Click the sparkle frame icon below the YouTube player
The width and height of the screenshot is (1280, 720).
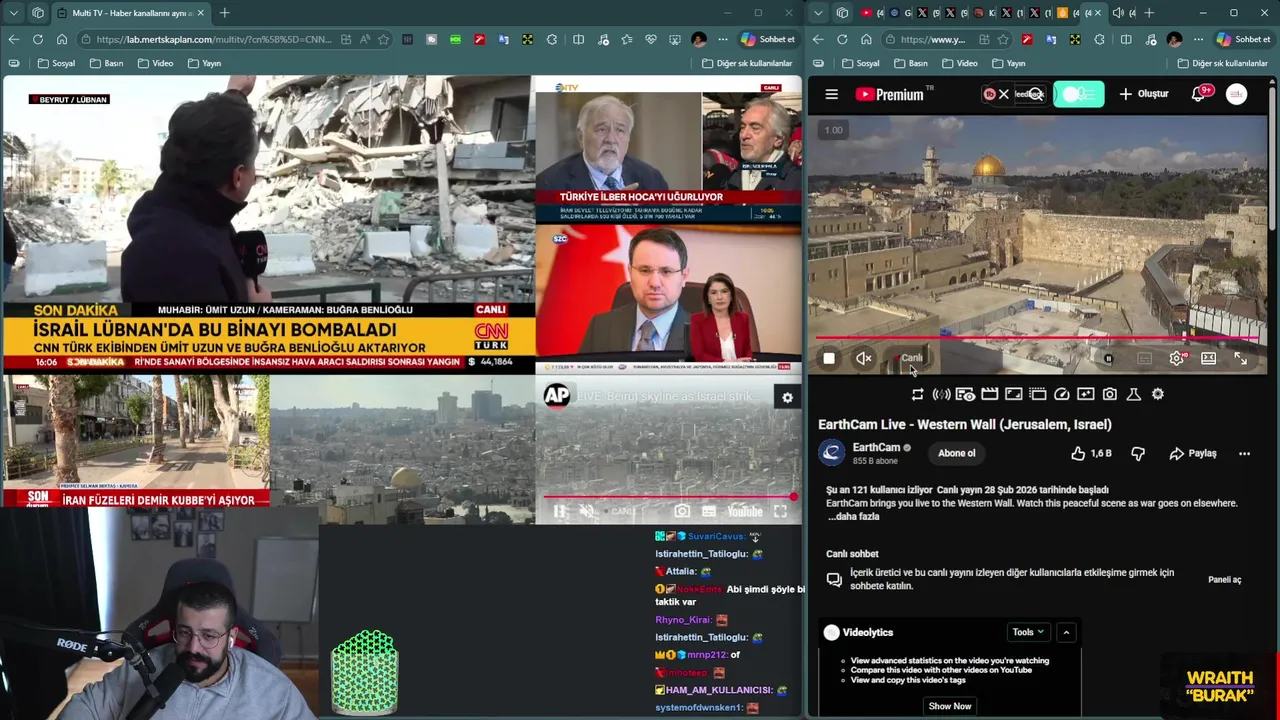coord(1085,394)
